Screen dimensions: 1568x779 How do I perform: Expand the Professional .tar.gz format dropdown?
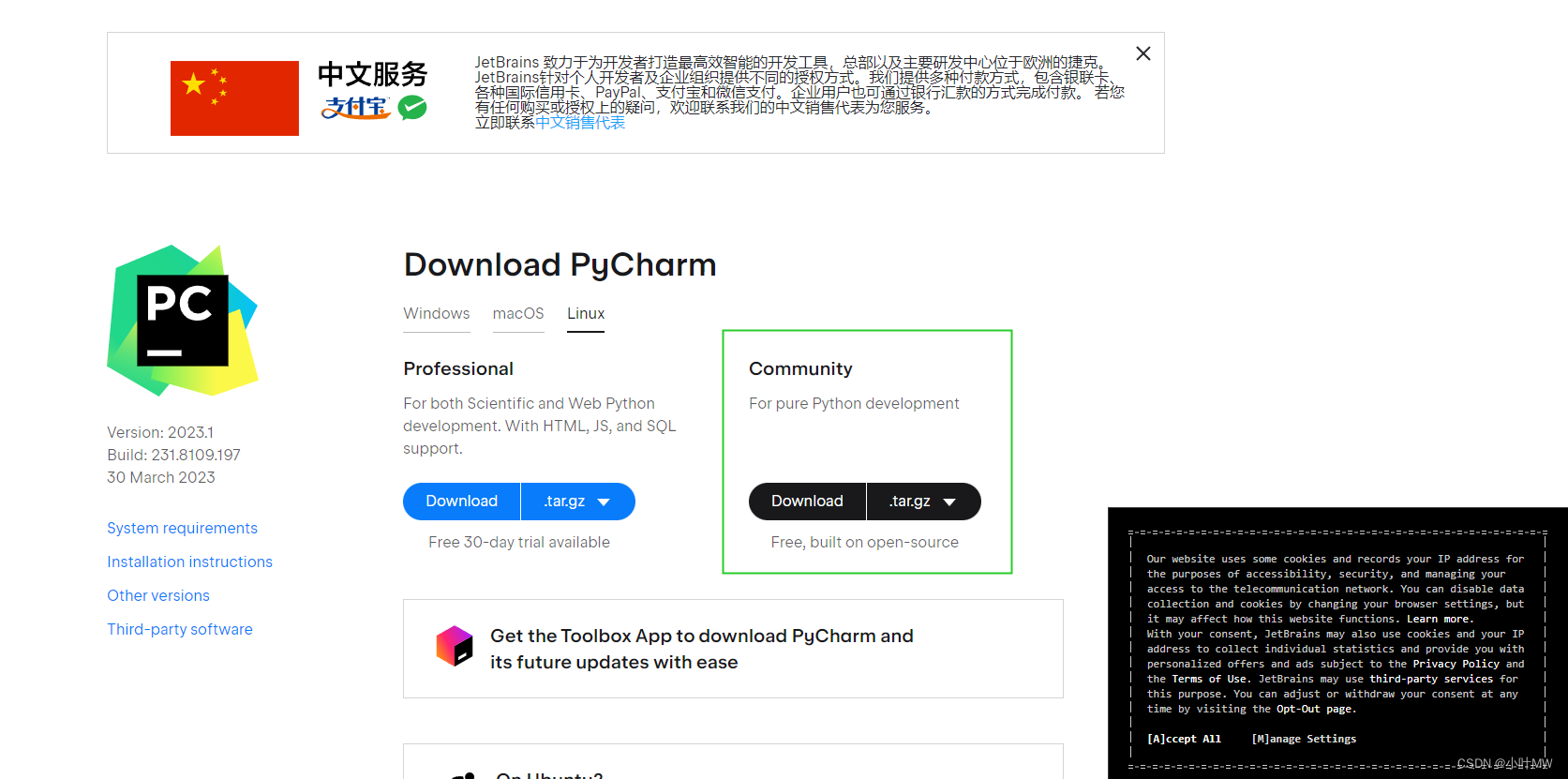click(x=578, y=502)
